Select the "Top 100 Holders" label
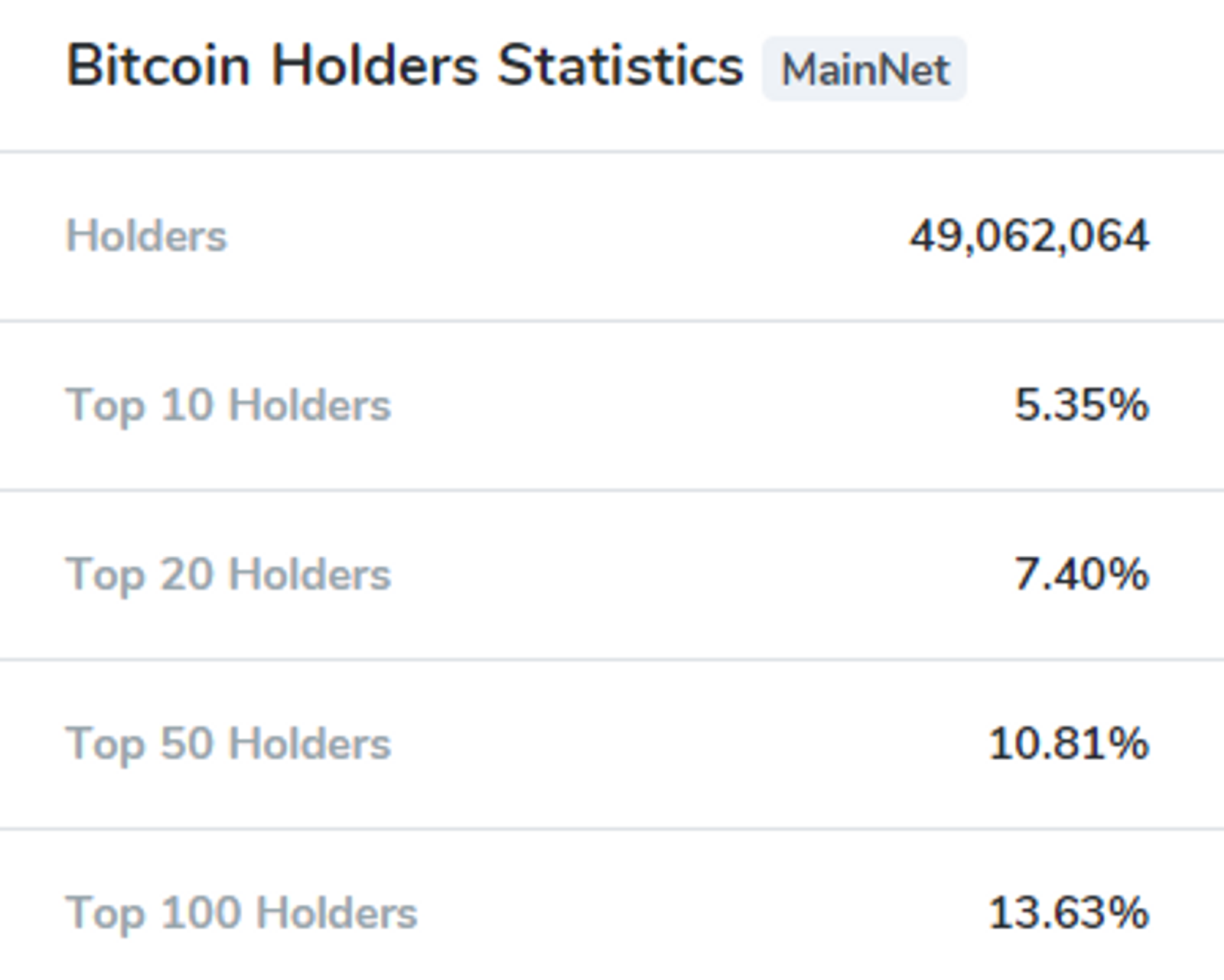 (x=241, y=913)
